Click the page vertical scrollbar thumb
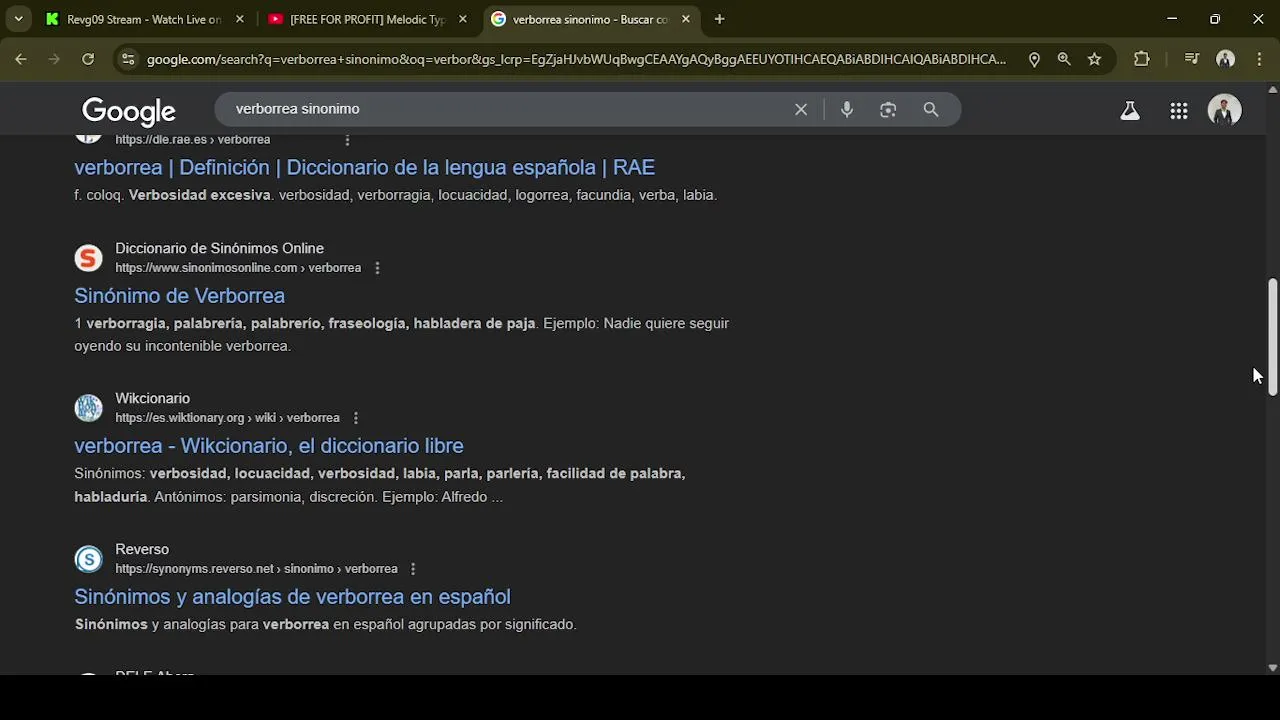Viewport: 1280px width, 720px height. tap(1272, 337)
